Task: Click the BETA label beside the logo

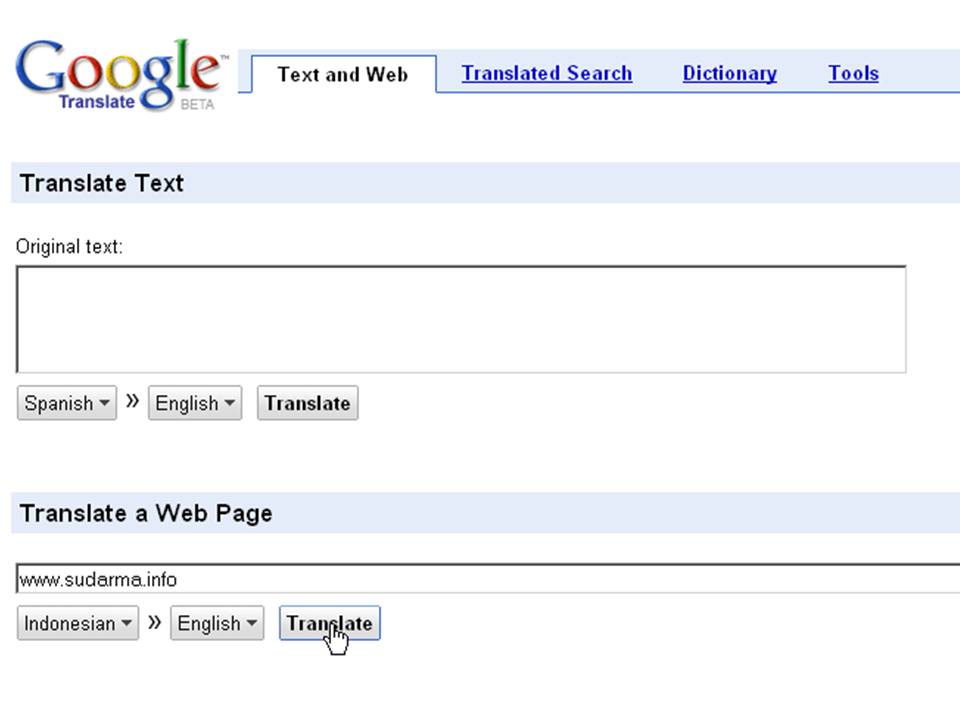Action: (x=197, y=104)
